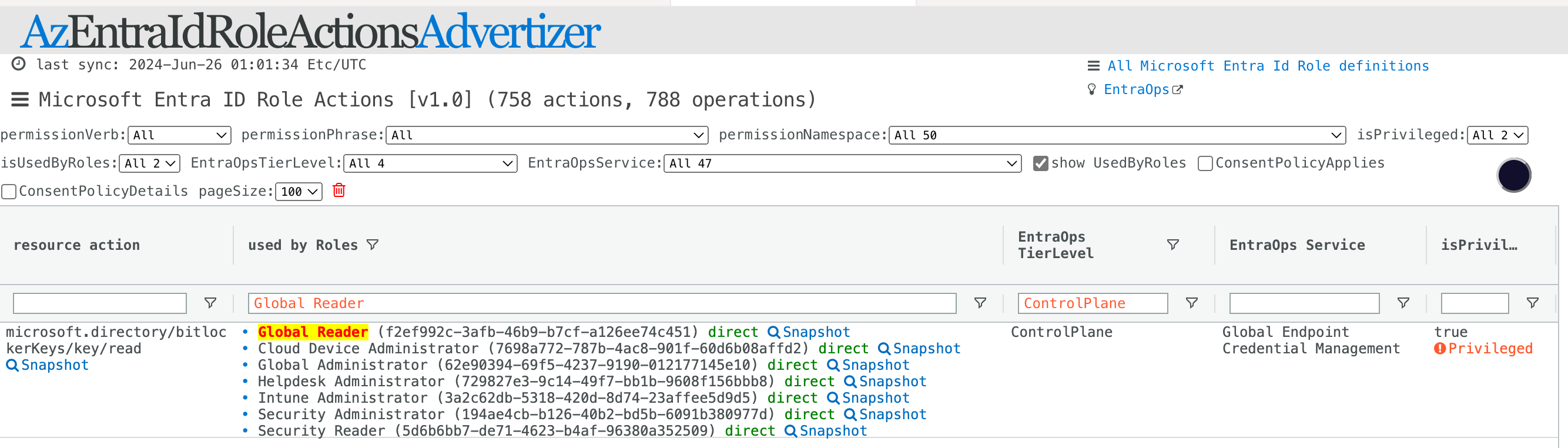Image resolution: width=1568 pixels, height=448 pixels.
Task: Click the dark round toggle button
Action: tap(1514, 175)
